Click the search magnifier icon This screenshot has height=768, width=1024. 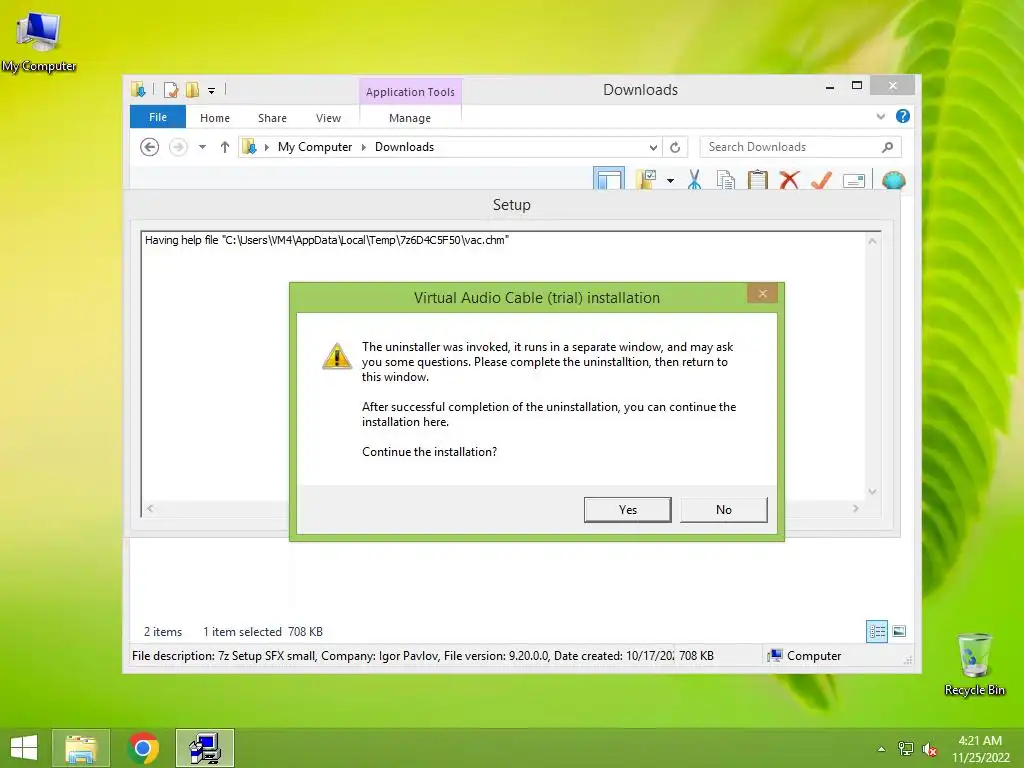click(x=887, y=147)
